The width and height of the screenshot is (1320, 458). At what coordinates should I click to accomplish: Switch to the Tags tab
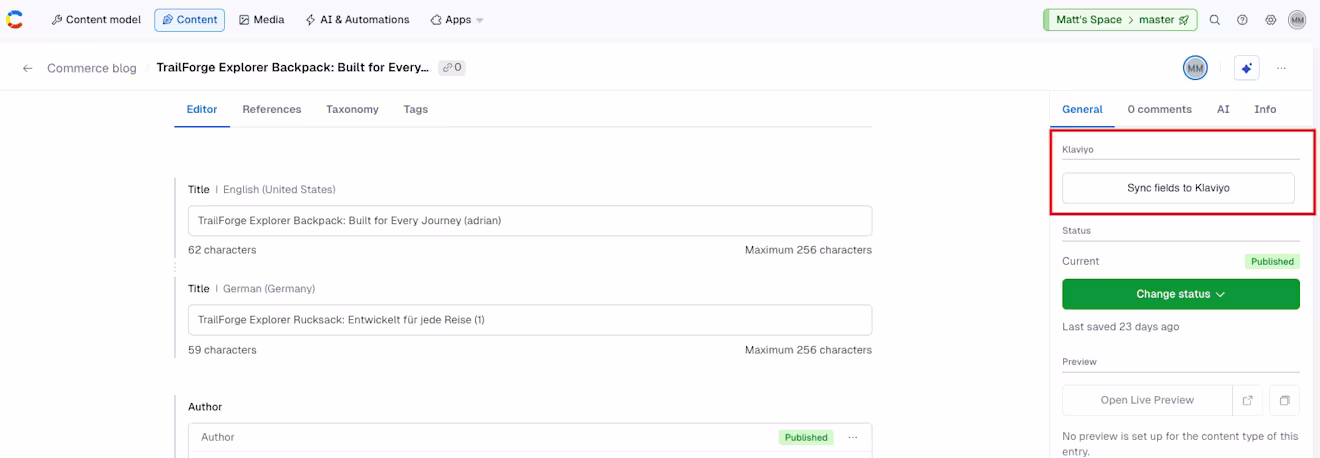(x=416, y=109)
